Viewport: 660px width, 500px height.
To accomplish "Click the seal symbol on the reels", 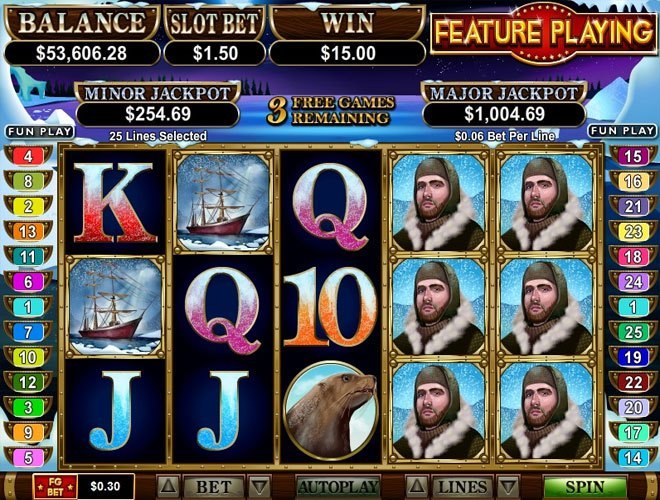I will tap(331, 412).
